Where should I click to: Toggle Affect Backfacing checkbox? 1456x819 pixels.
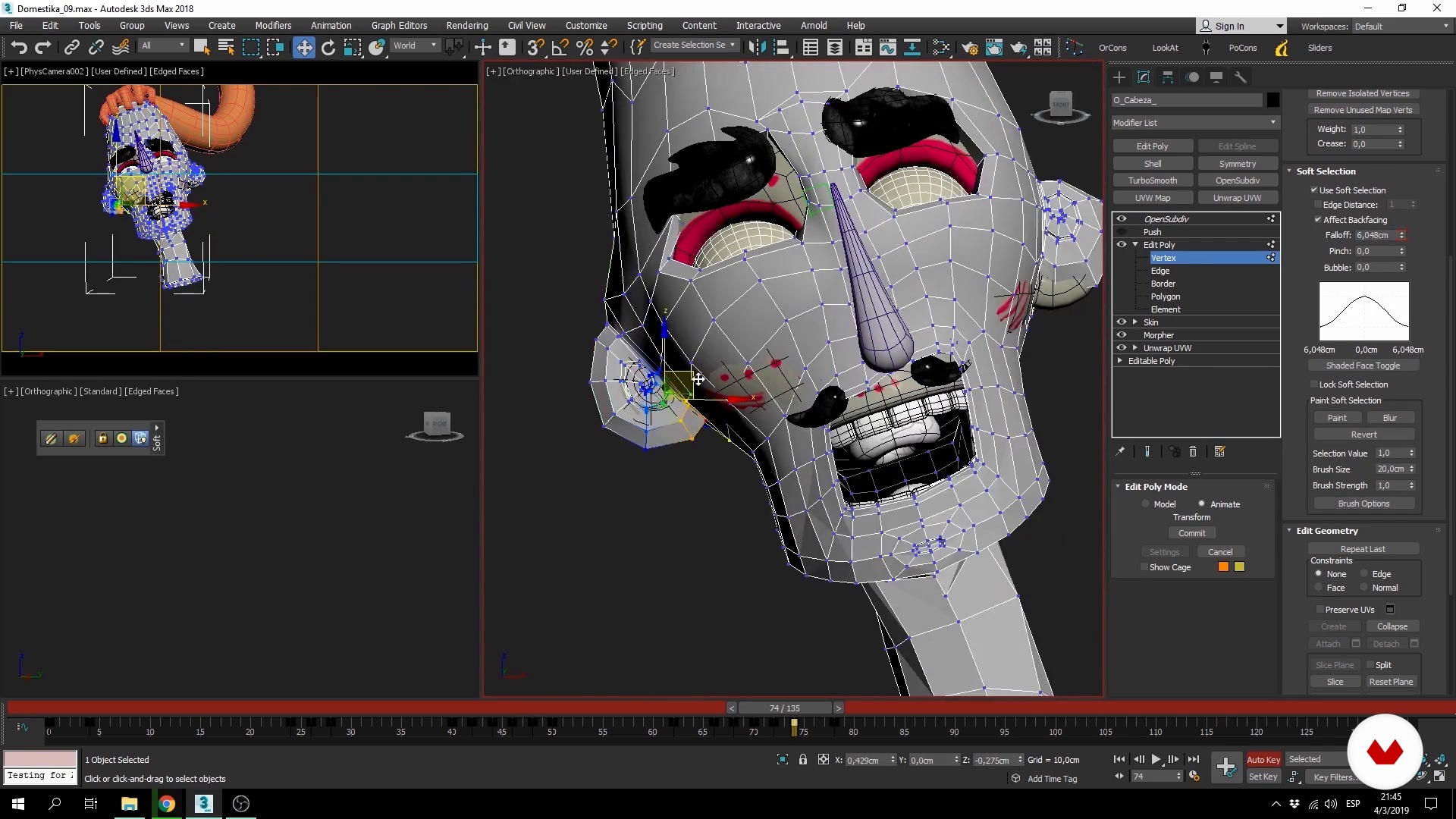[x=1318, y=220]
